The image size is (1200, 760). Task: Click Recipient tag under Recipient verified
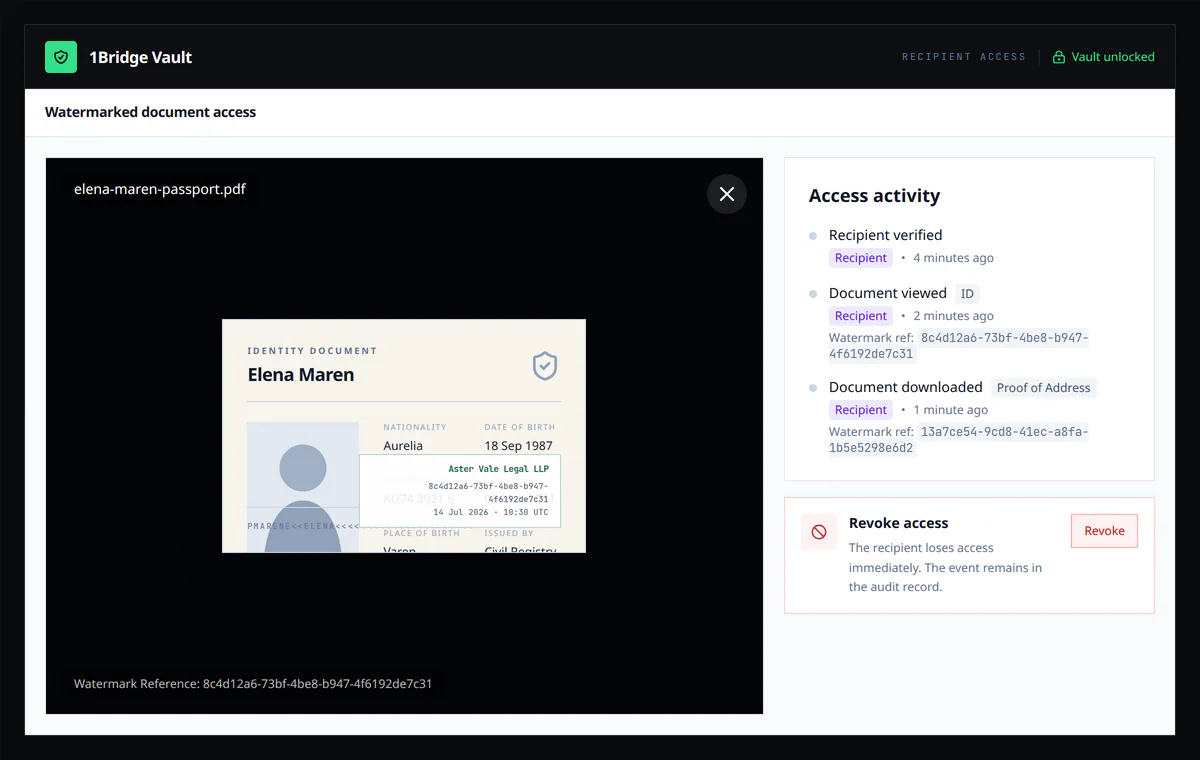coord(861,258)
